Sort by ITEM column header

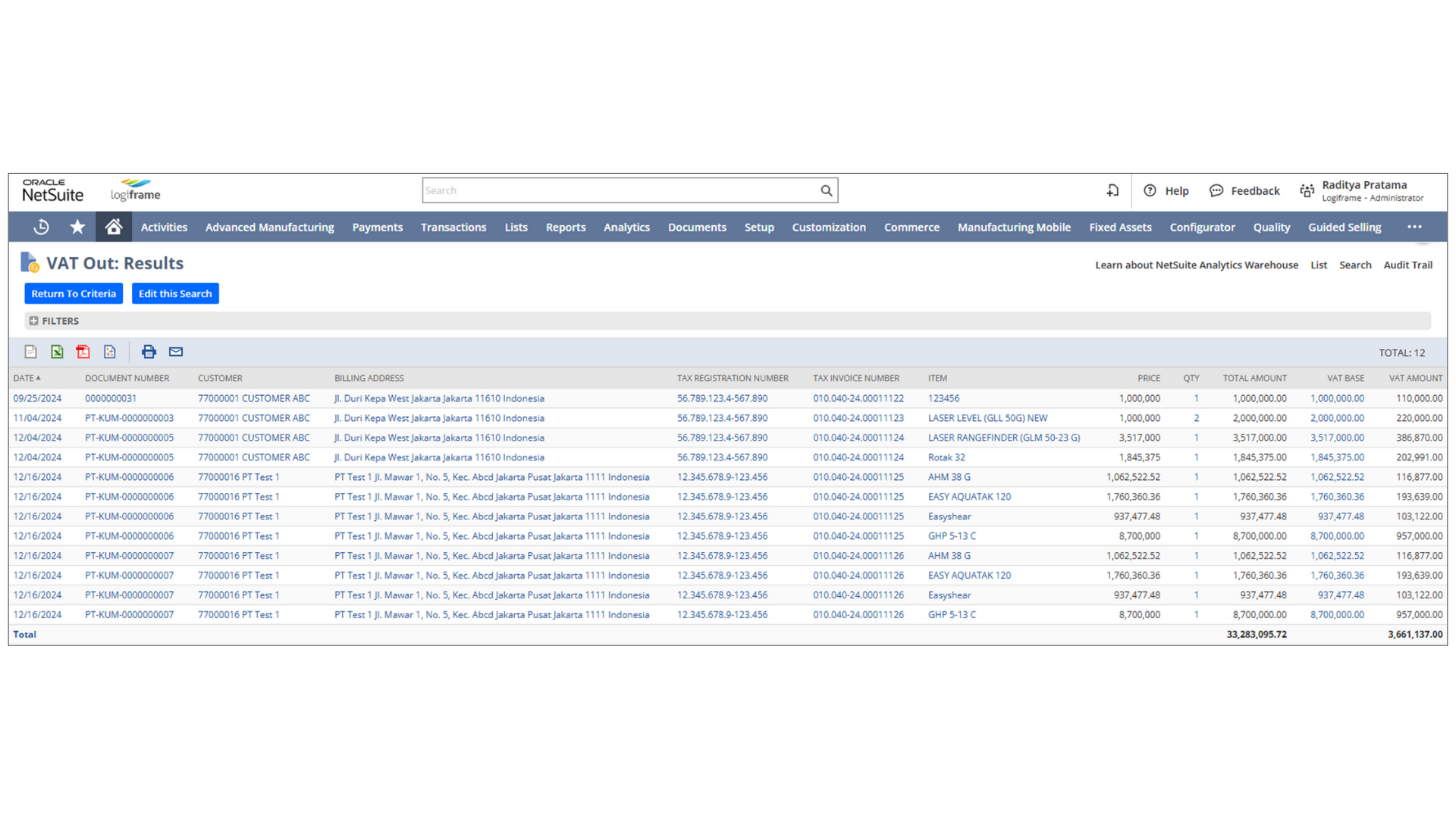pos(937,378)
